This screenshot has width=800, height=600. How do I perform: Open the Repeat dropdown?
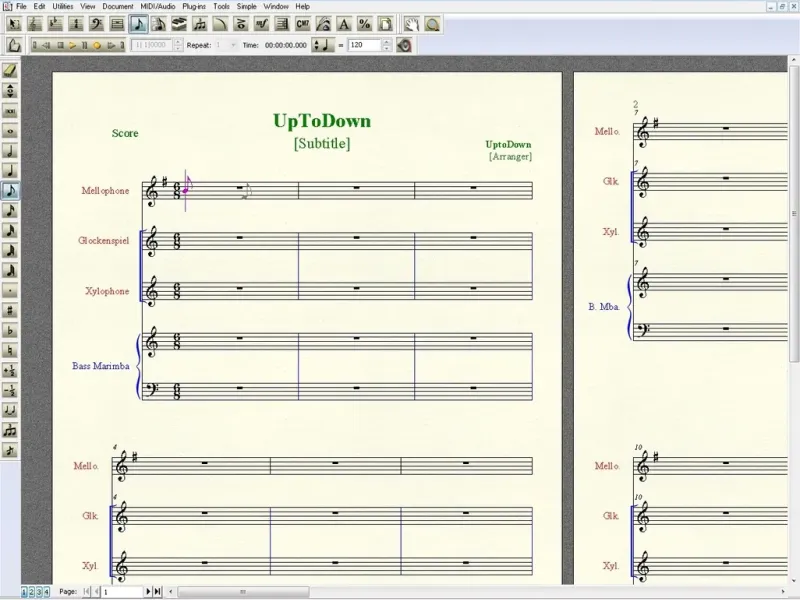[232, 45]
